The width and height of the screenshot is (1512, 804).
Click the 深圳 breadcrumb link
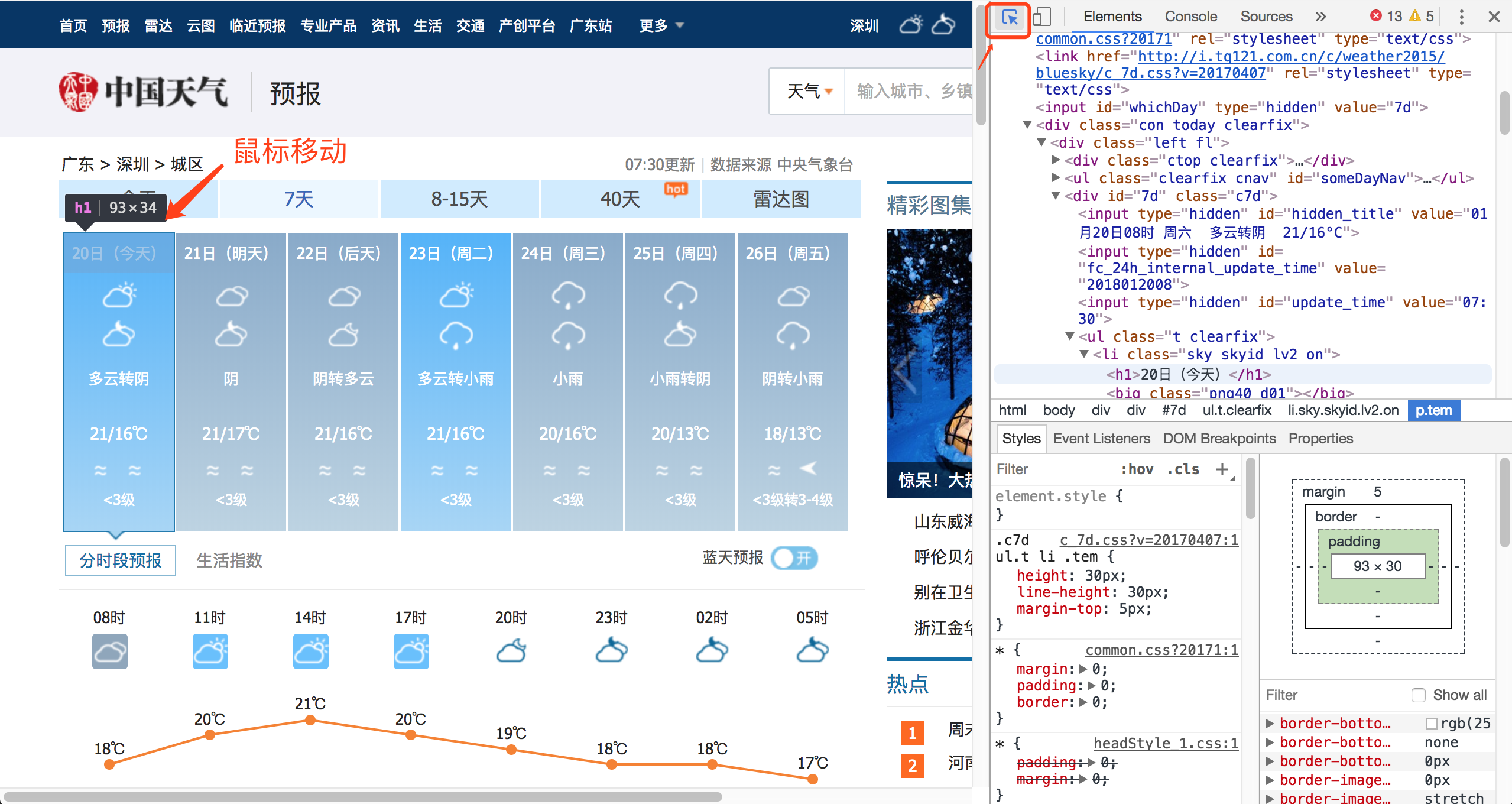(x=132, y=164)
